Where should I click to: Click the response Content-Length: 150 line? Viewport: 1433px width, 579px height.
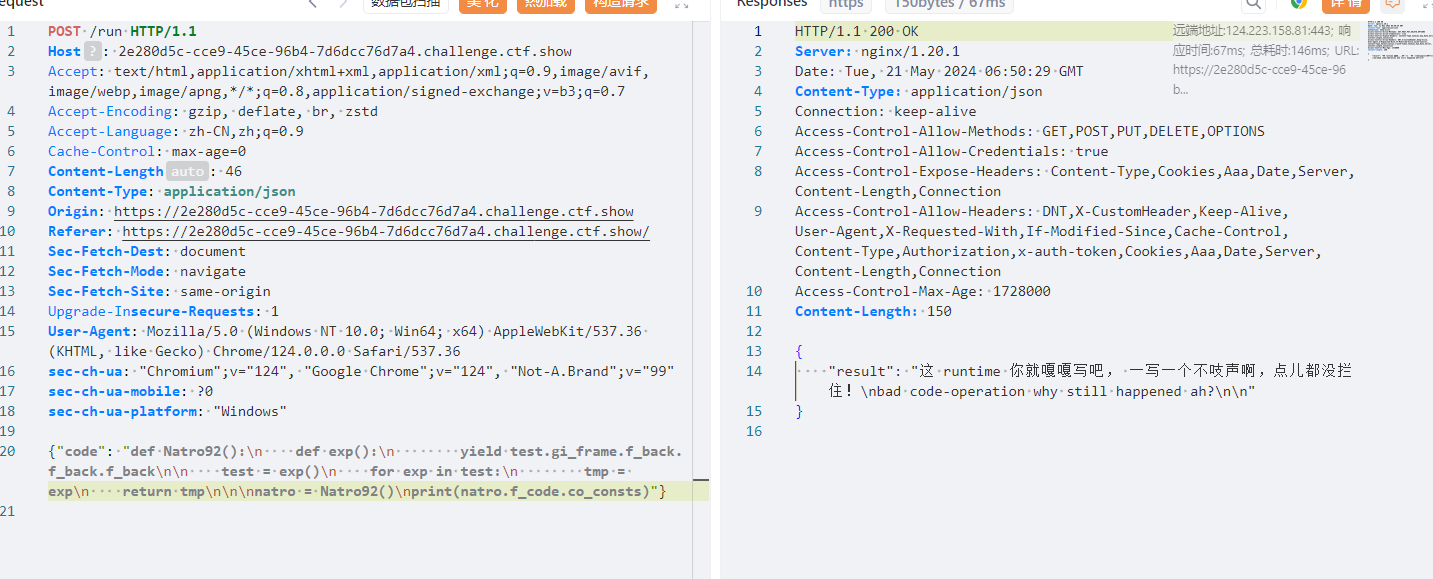873,311
